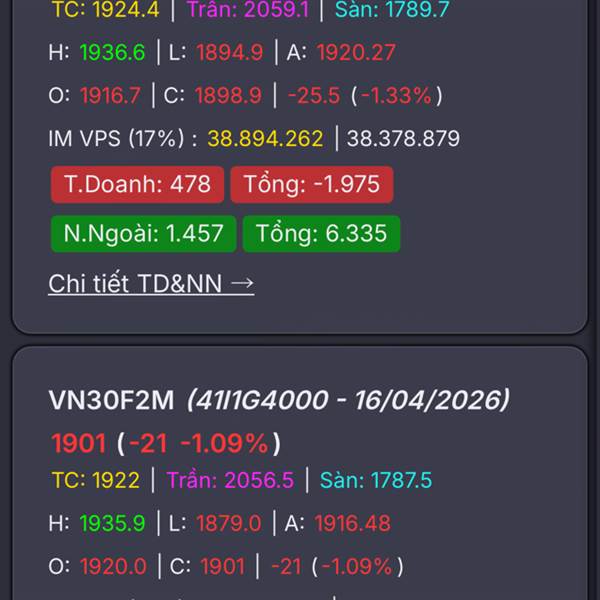Tap the VN30F2M low price 1879.0

coord(229,523)
